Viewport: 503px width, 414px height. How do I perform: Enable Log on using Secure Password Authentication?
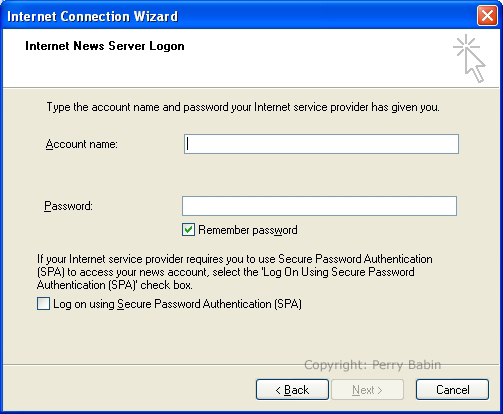pos(43,304)
